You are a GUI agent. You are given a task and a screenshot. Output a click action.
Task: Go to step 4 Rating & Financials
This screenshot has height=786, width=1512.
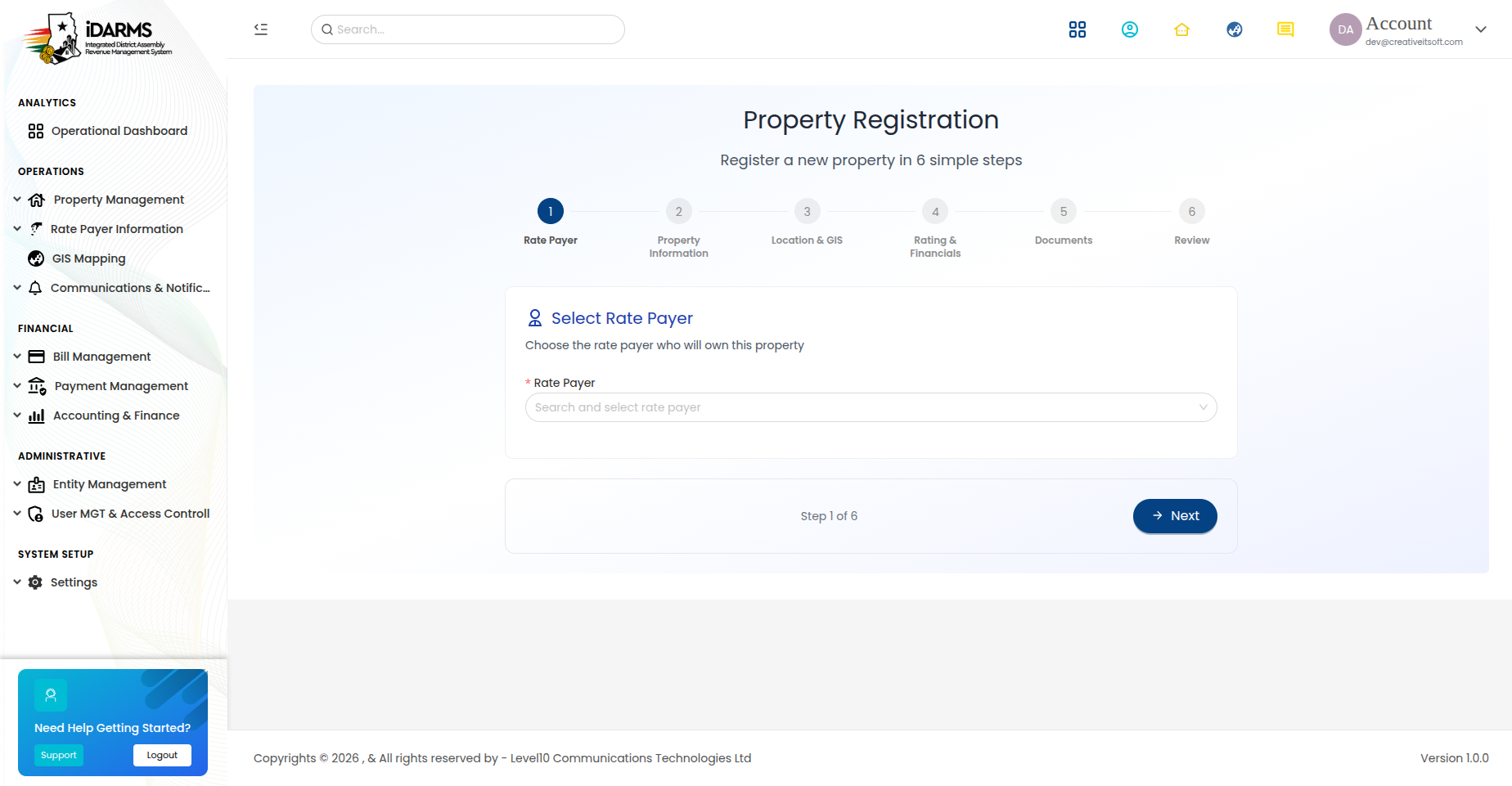click(x=935, y=212)
